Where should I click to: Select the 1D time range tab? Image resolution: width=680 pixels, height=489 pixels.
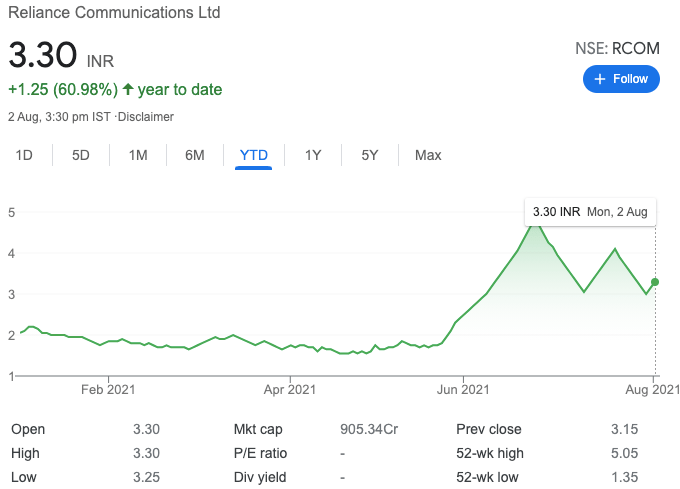point(24,155)
